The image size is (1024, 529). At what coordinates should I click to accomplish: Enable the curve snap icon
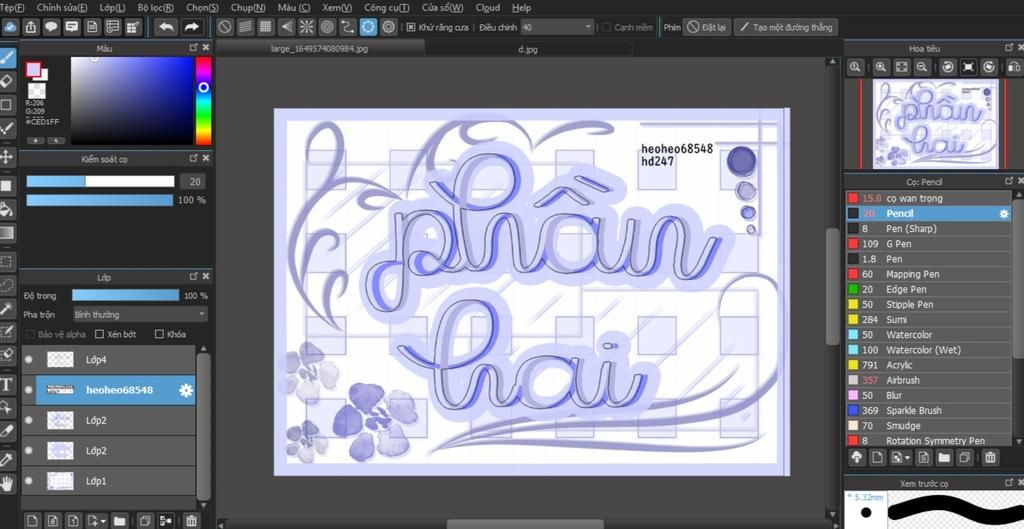click(x=347, y=27)
